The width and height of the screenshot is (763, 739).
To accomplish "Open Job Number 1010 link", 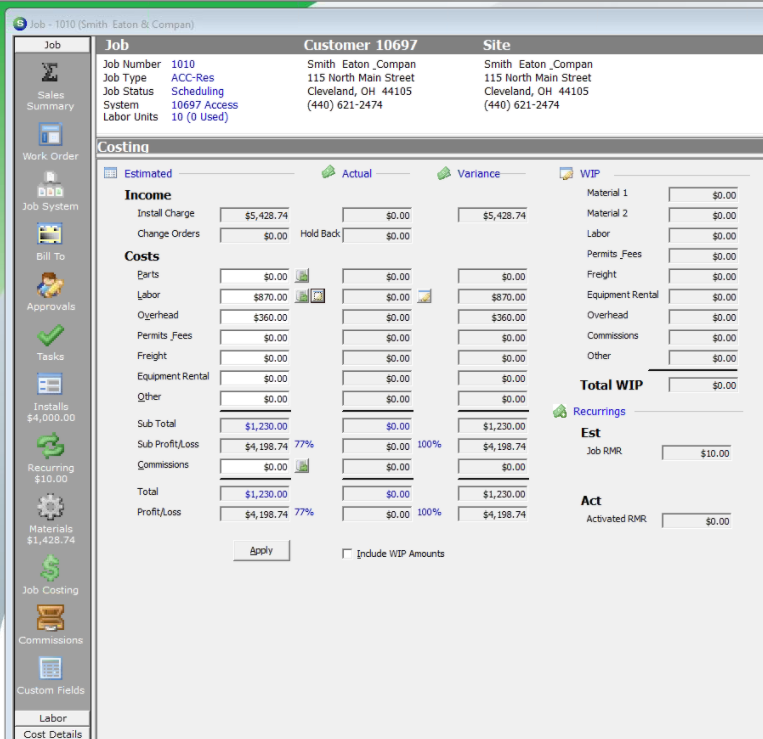I will [183, 64].
